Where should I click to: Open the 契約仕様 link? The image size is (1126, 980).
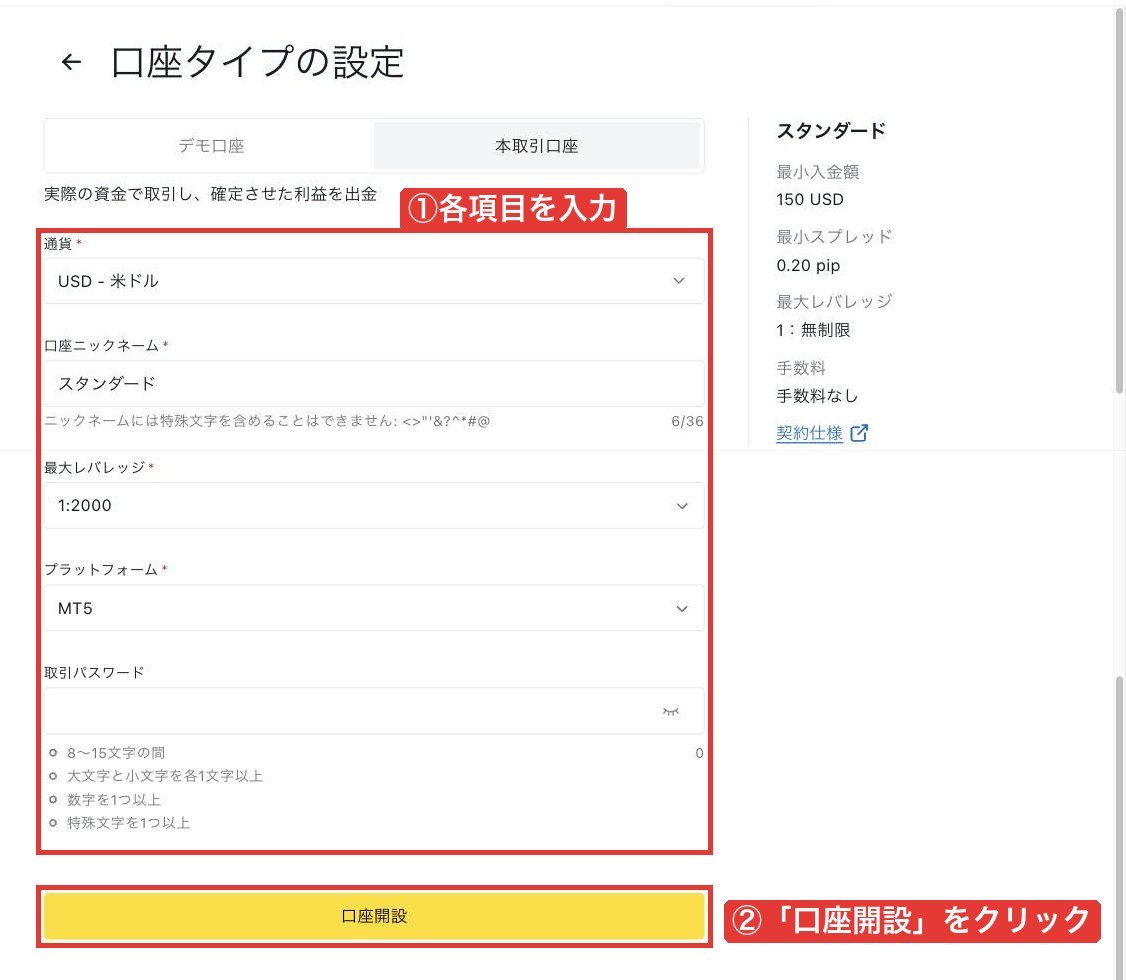[809, 433]
